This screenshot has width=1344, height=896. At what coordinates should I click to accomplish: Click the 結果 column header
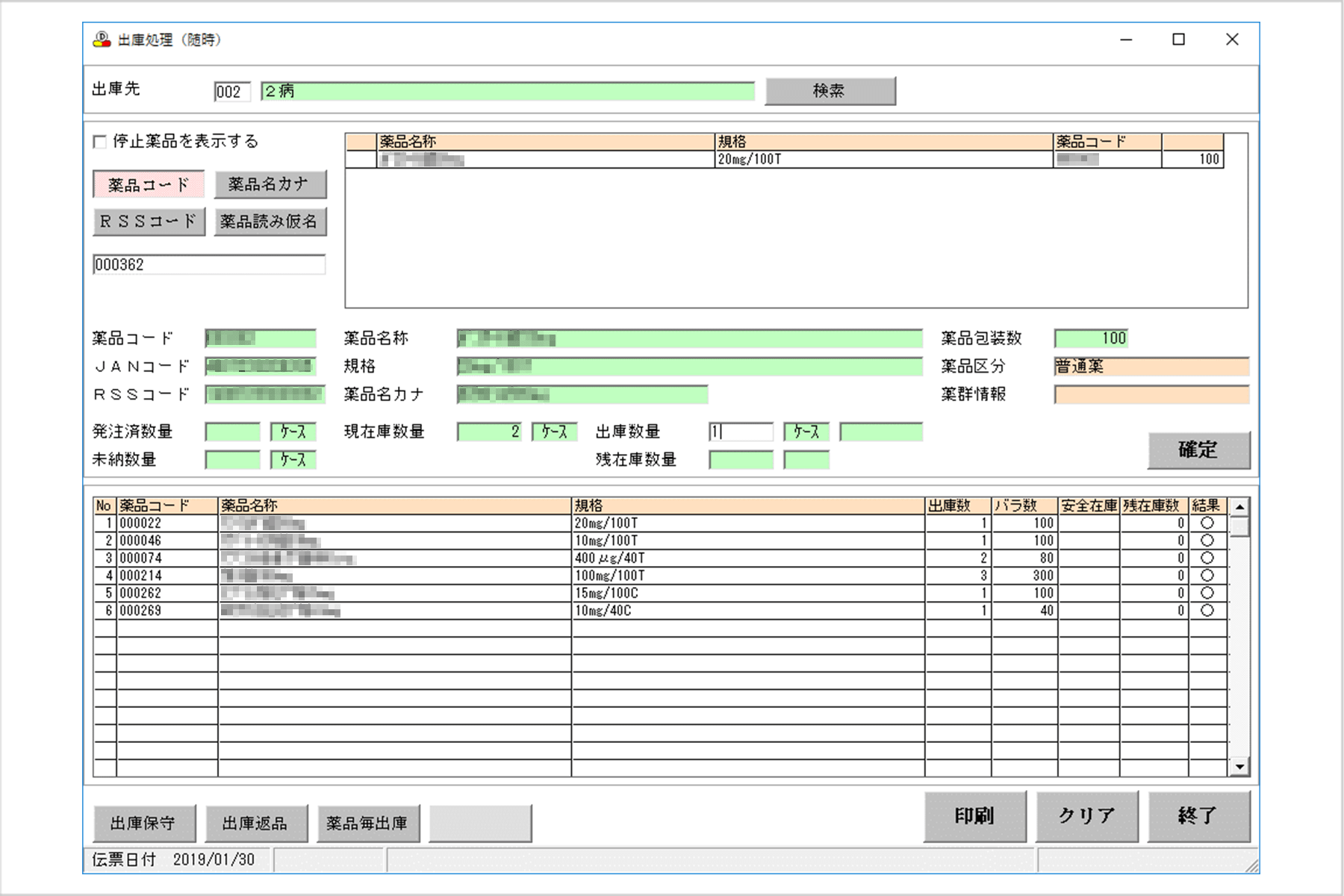[x=1208, y=506]
